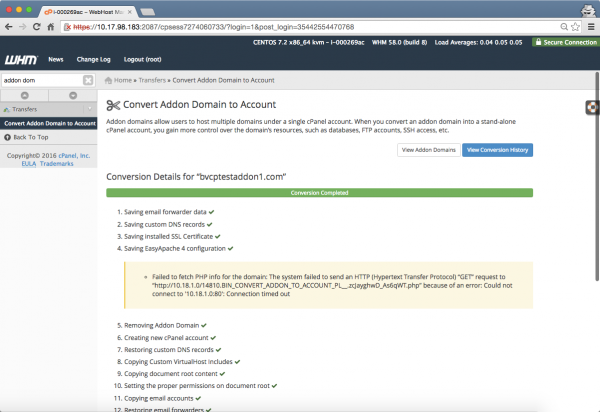Open the EULA link
Image resolution: width=600 pixels, height=412 pixels.
click(x=29, y=164)
